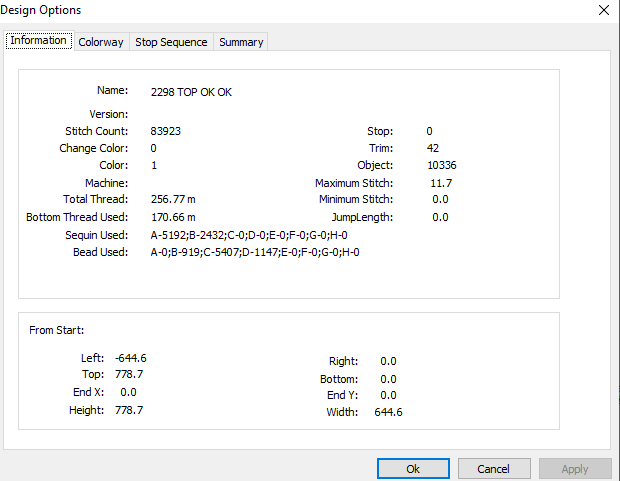The height and width of the screenshot is (481, 620).
Task: Click the Width value 644.6
Action: [x=388, y=412]
